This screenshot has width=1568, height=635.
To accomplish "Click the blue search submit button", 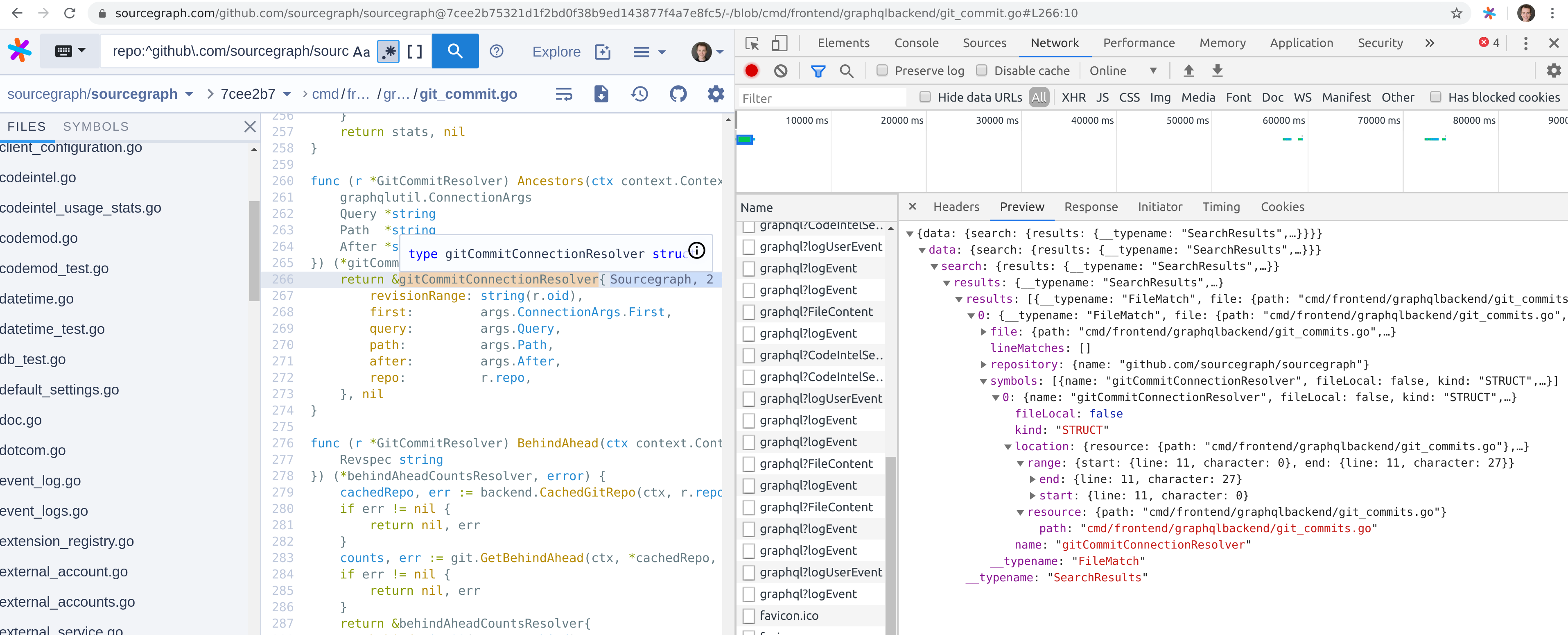I will click(455, 51).
